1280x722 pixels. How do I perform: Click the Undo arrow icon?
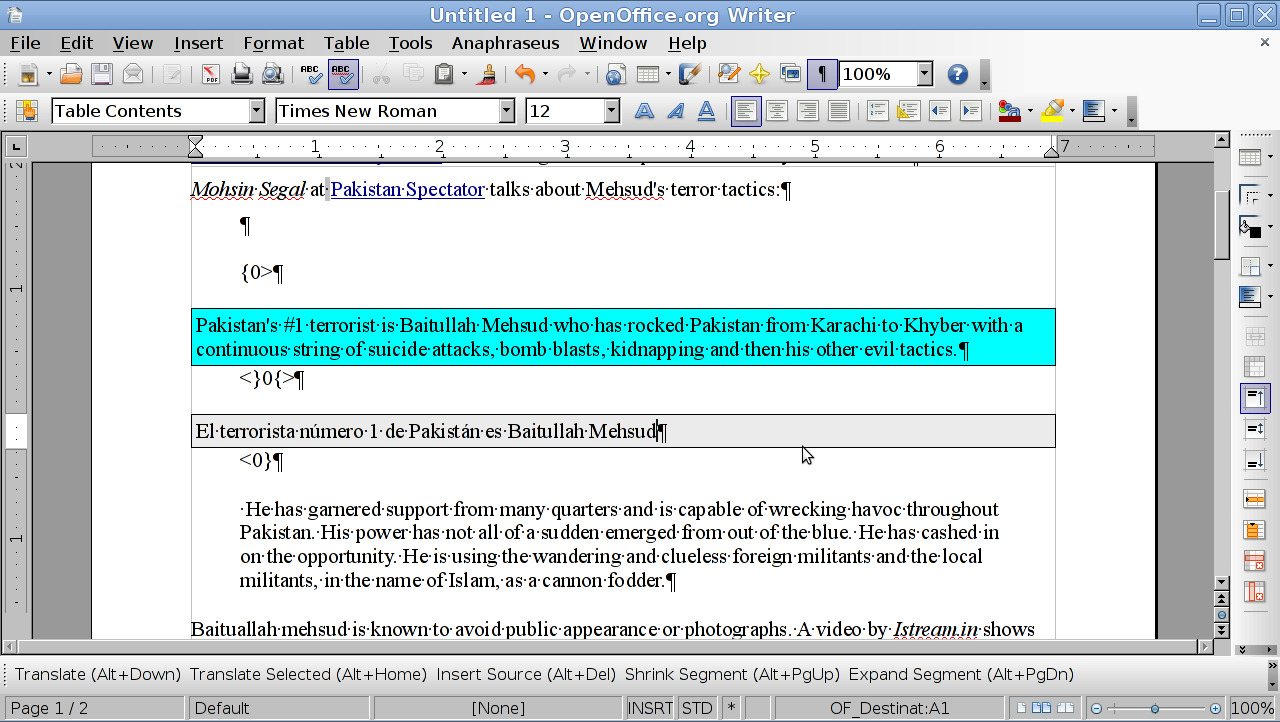(x=524, y=74)
